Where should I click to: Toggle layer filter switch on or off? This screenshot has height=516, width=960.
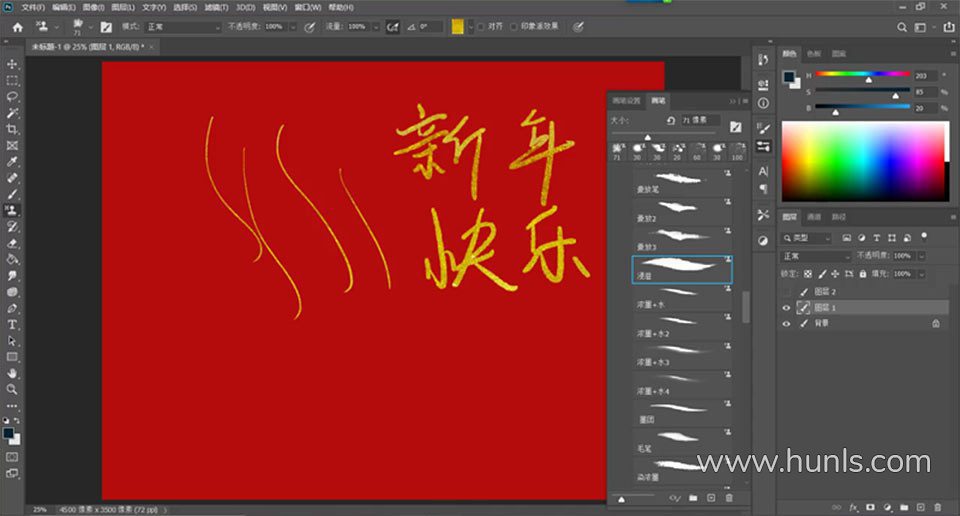click(924, 236)
